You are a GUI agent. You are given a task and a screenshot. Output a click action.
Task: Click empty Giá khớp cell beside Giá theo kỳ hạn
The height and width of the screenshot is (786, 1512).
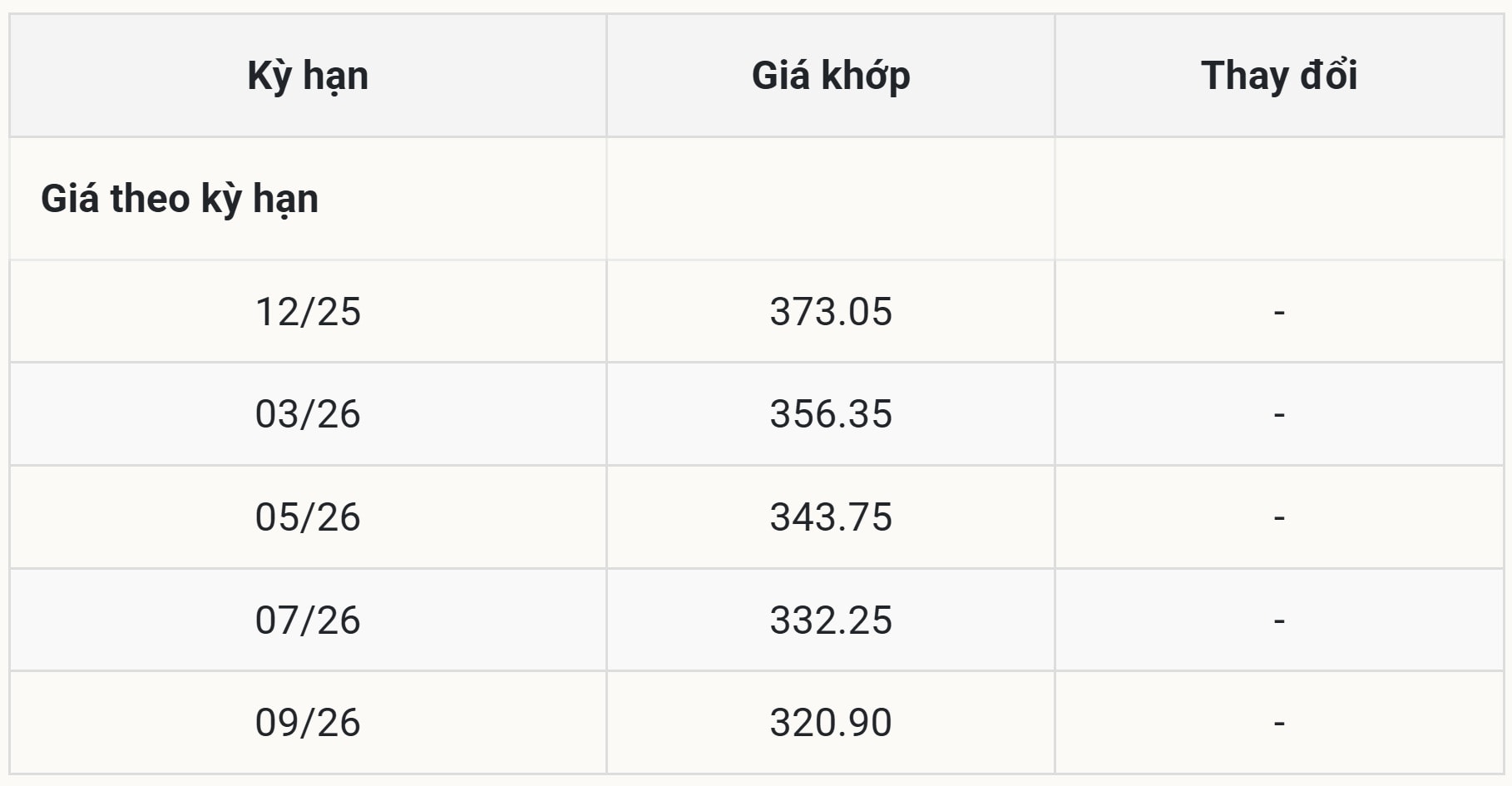click(x=831, y=199)
